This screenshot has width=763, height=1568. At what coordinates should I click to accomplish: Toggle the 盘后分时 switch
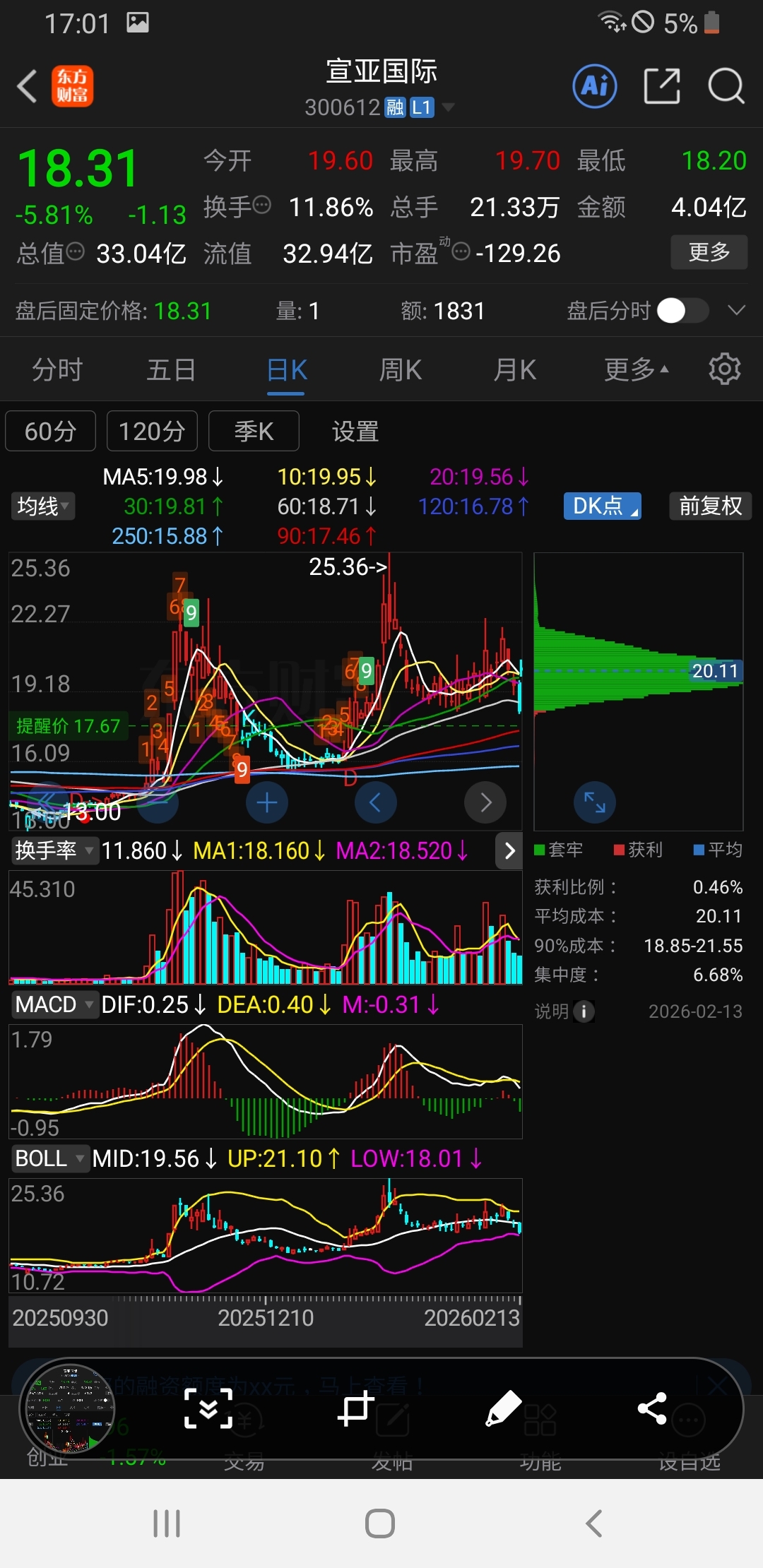point(682,310)
